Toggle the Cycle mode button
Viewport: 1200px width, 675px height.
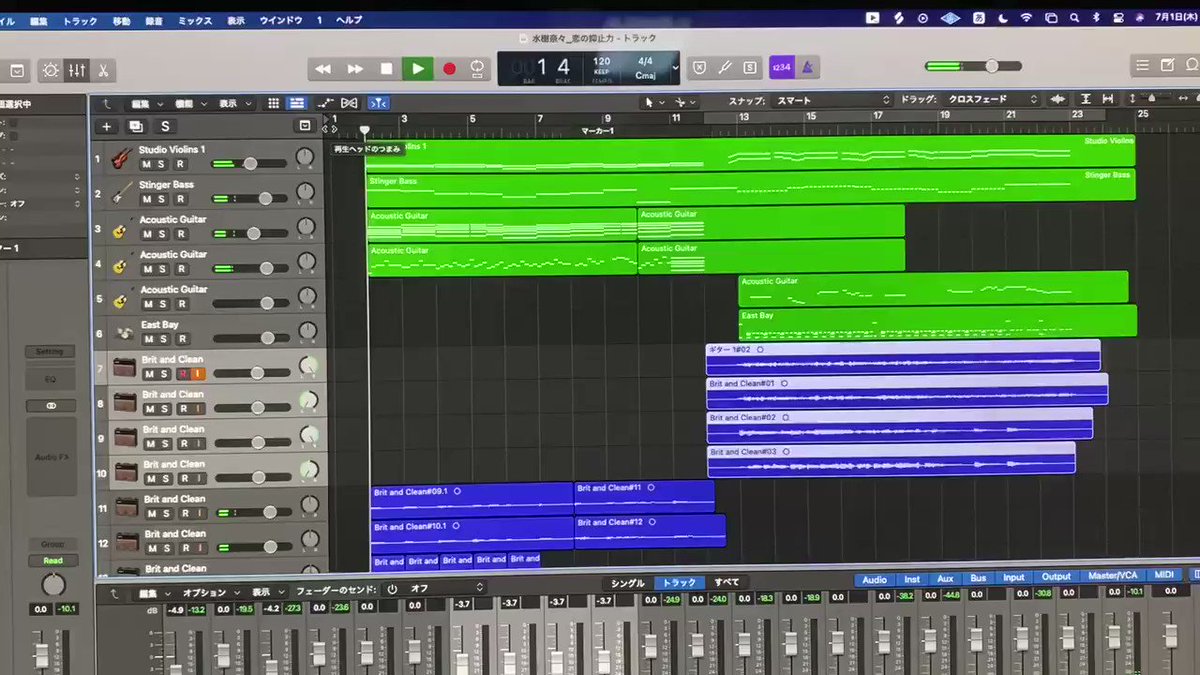[478, 68]
